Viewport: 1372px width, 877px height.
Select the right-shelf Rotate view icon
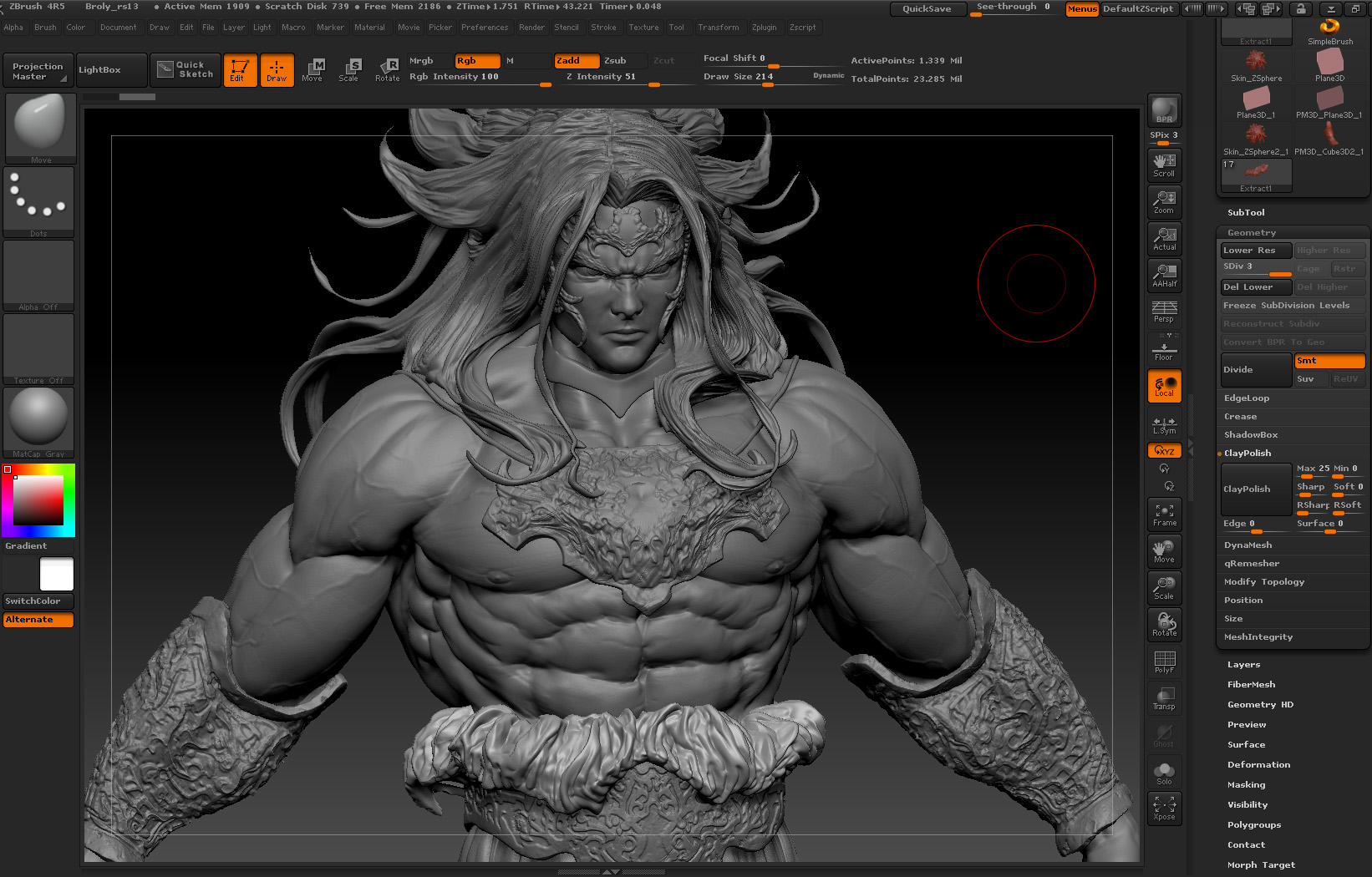tap(1164, 625)
